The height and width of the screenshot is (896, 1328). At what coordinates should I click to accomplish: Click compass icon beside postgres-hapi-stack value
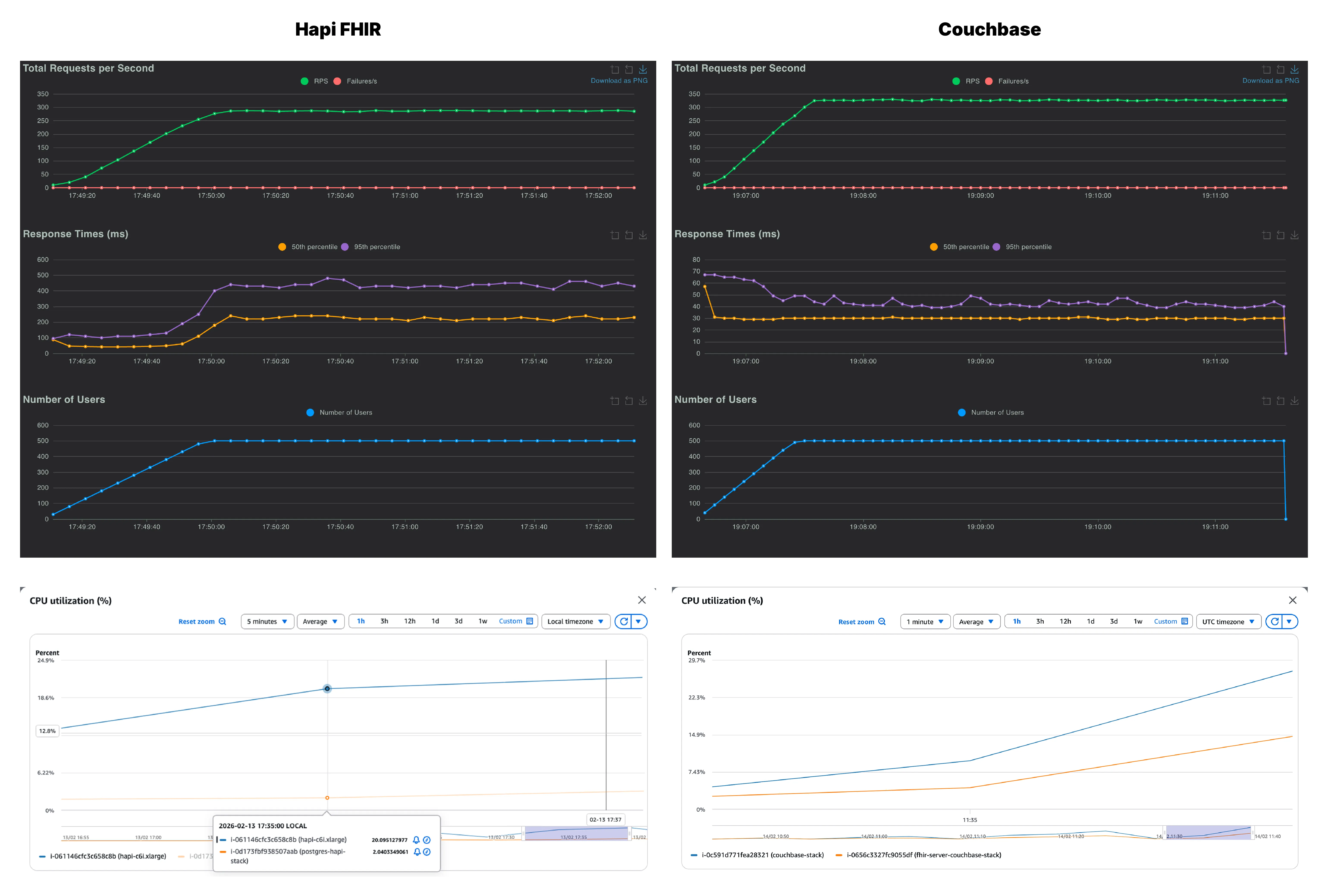427,852
